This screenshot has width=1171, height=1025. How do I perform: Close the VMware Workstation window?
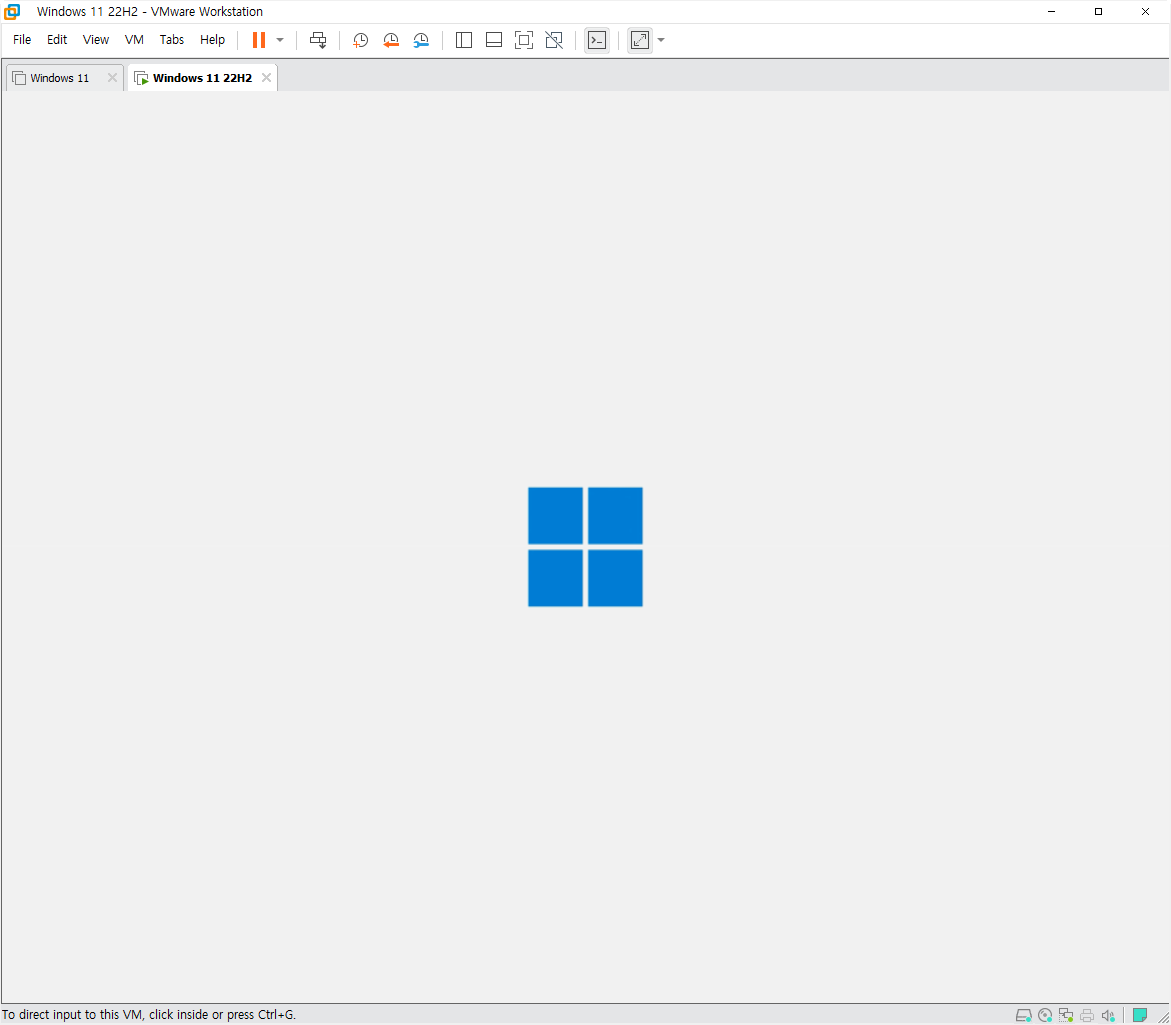pyautogui.click(x=1146, y=11)
